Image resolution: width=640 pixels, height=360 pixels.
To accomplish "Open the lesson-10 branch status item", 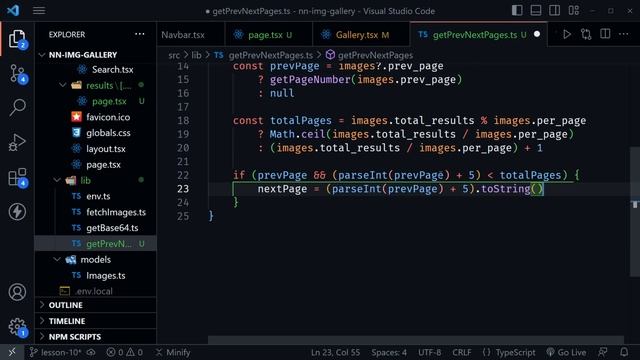I will [x=56, y=352].
